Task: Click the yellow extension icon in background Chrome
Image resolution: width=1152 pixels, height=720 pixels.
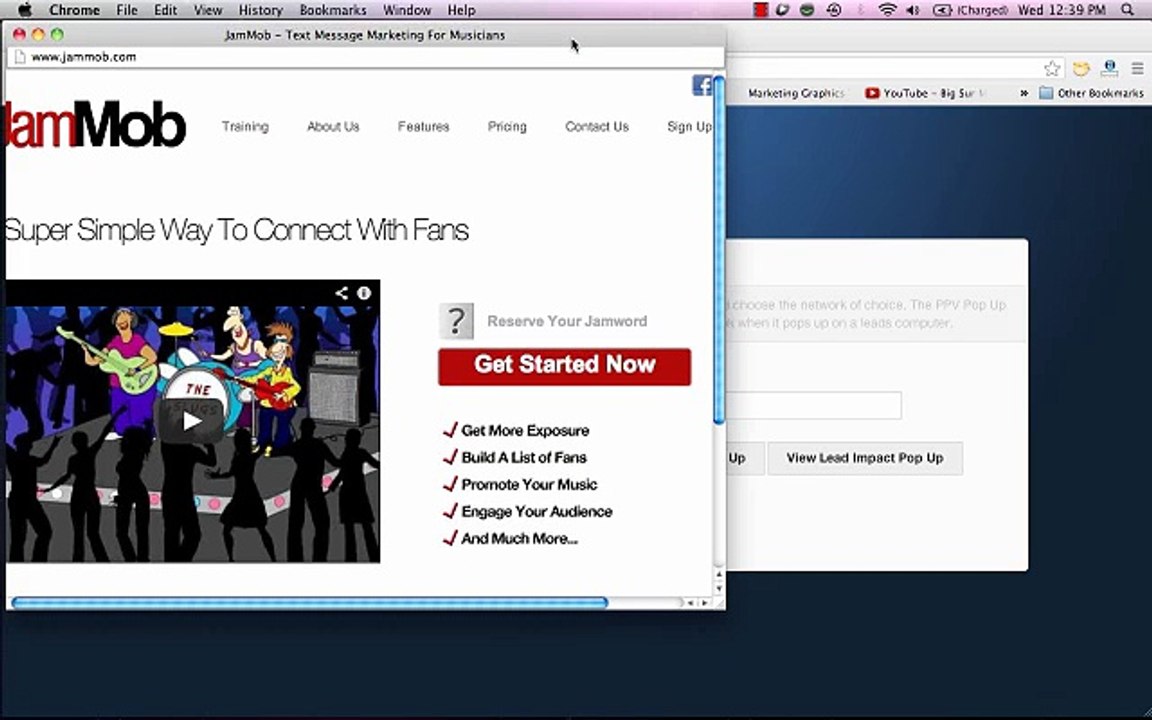Action: [x=1081, y=69]
